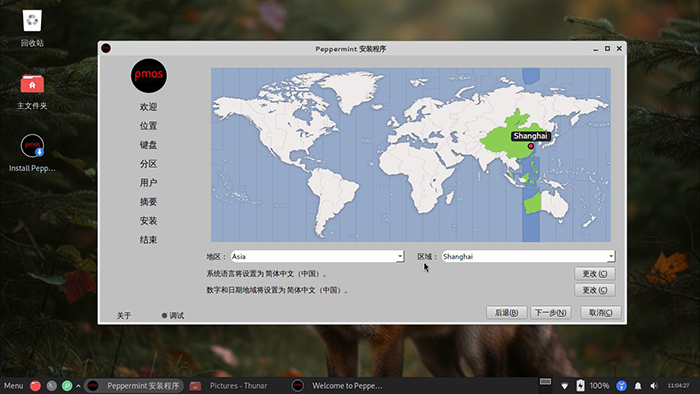Screen dimensions: 700x394
Task: Click the 下一步(N) next button
Action: [550, 312]
